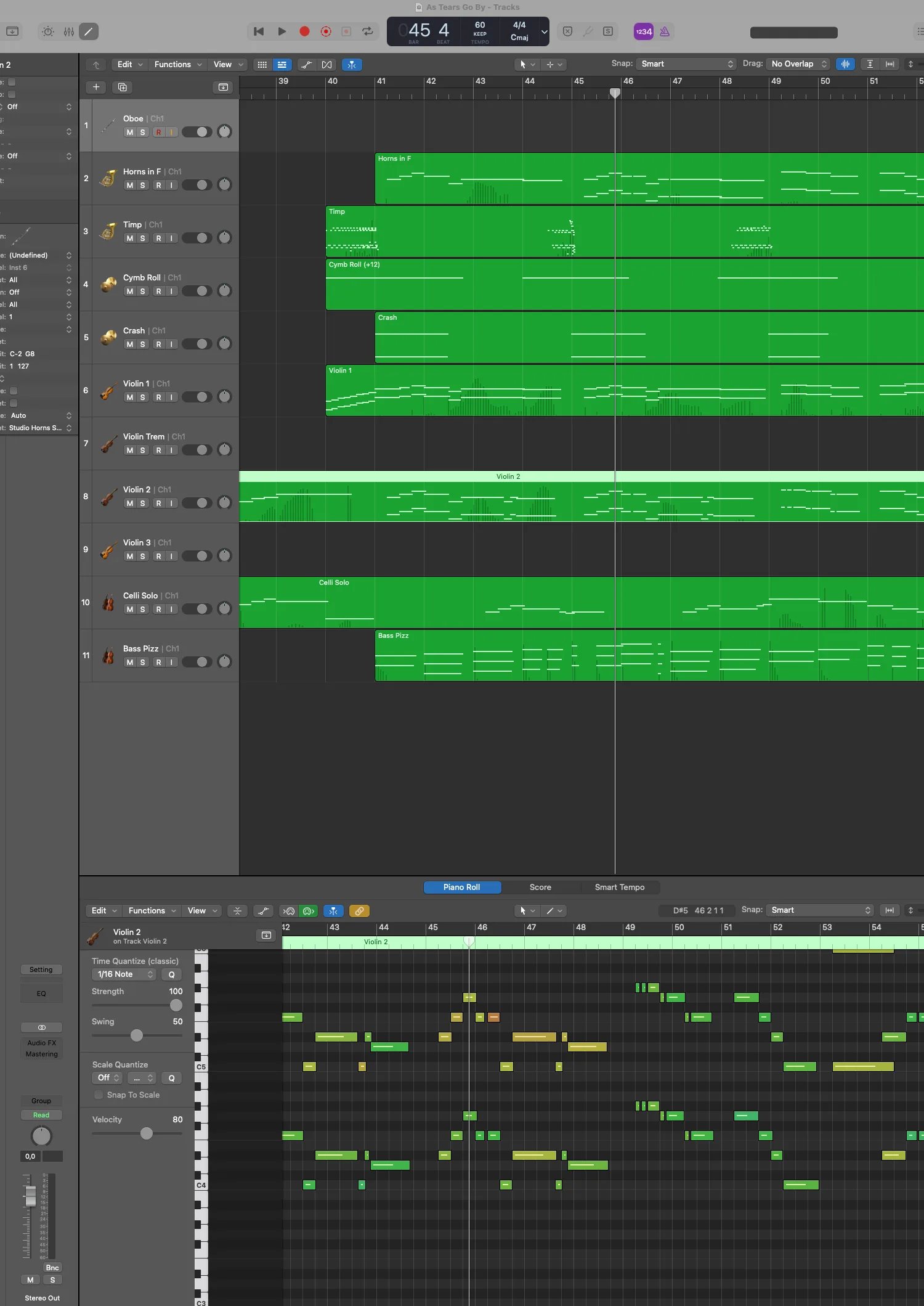Solo the Celli Solo track
This screenshot has height=1306, width=924.
click(143, 610)
